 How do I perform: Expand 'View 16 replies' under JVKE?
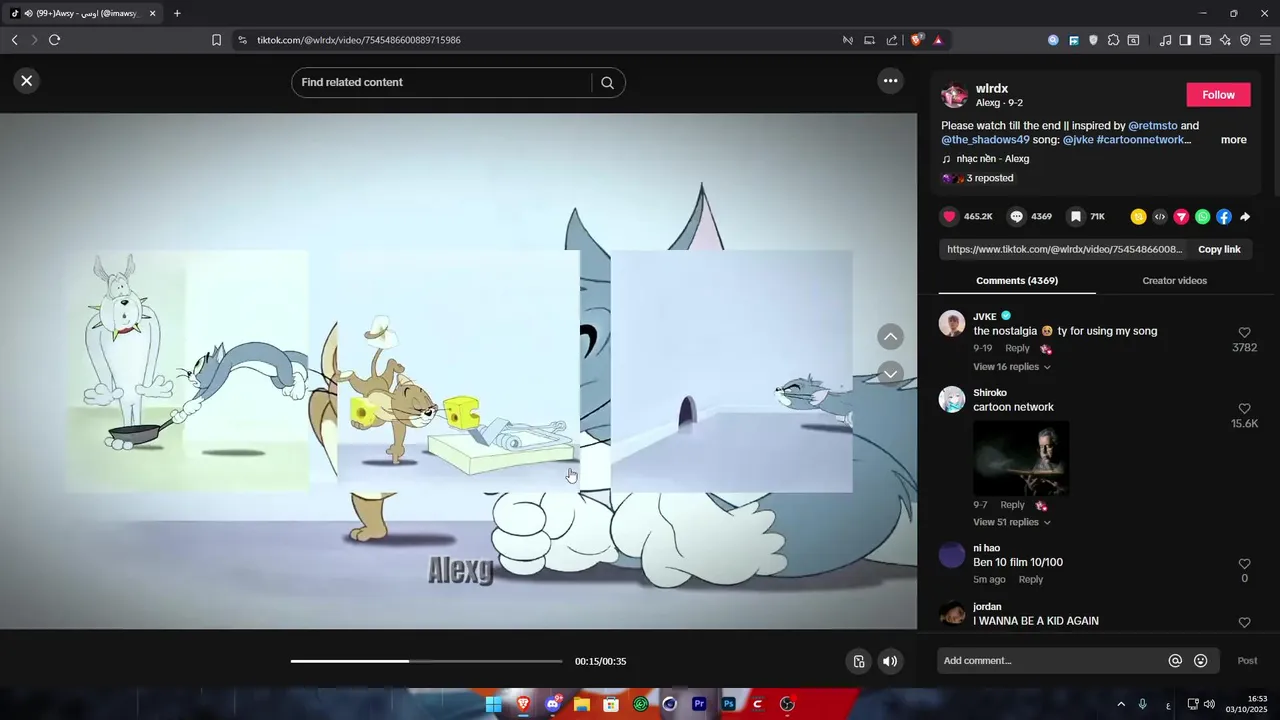coord(1012,367)
